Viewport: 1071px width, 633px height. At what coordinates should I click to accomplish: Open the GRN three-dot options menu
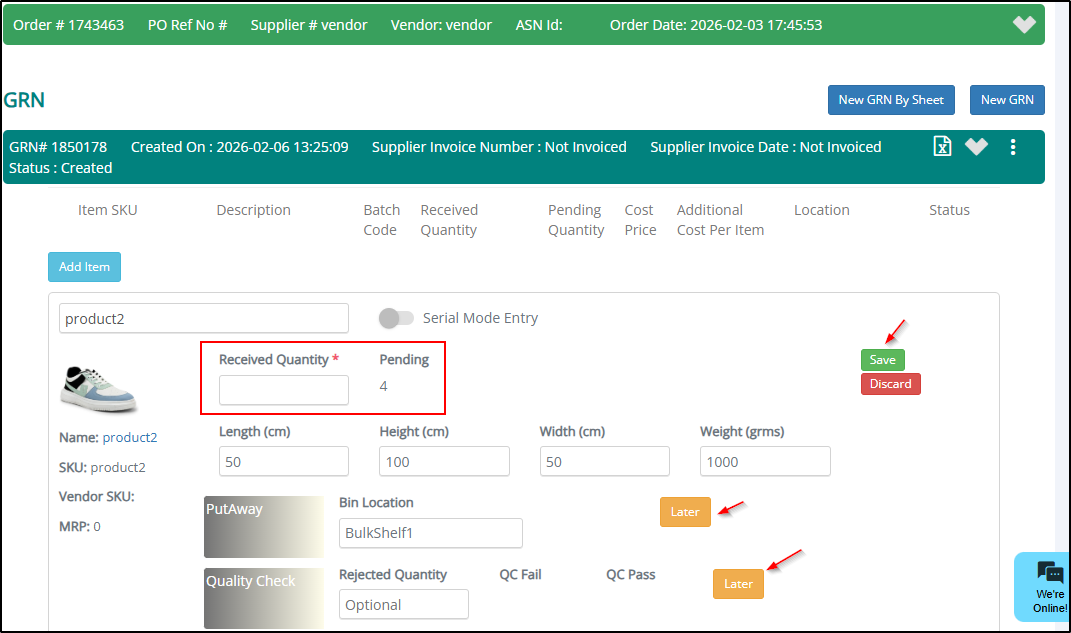(x=1013, y=147)
